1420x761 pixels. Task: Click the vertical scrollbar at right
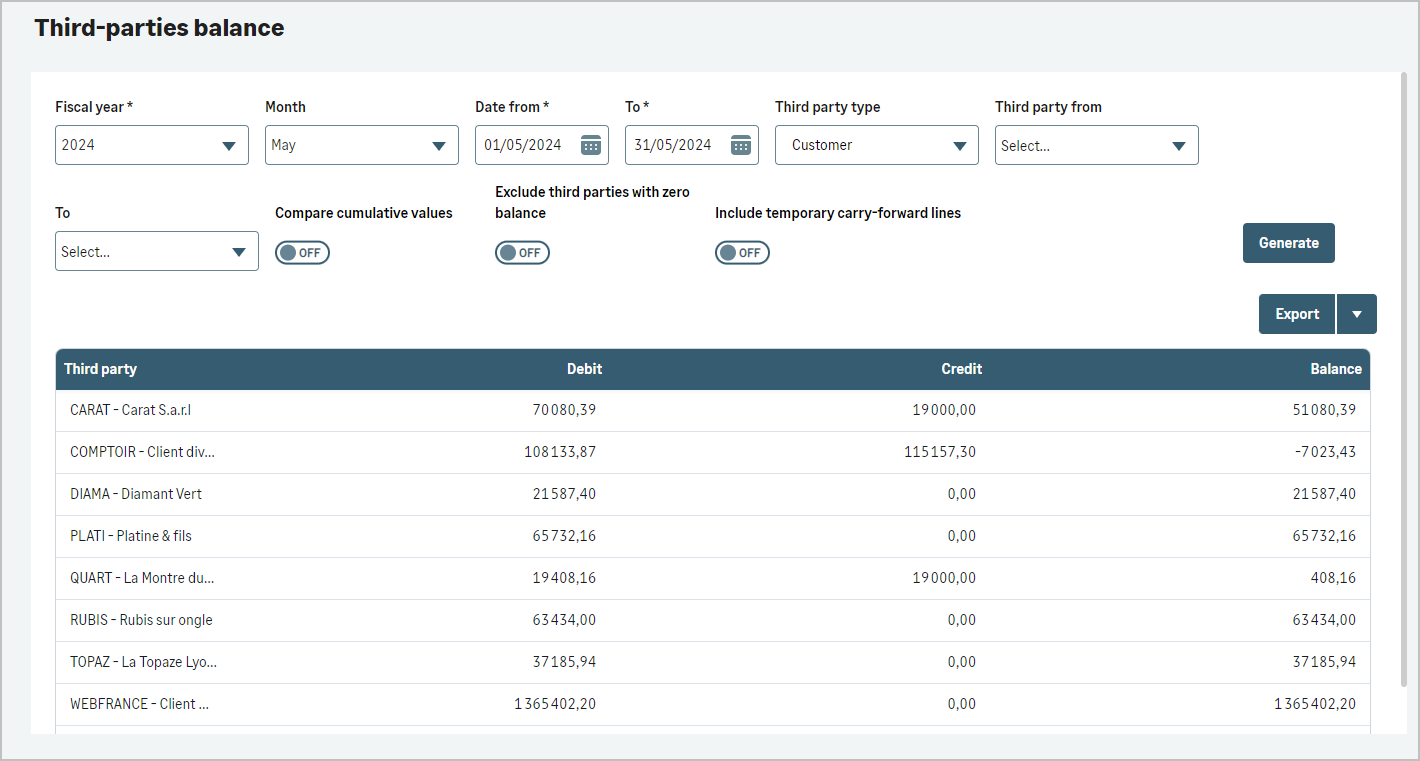pyautogui.click(x=1403, y=380)
